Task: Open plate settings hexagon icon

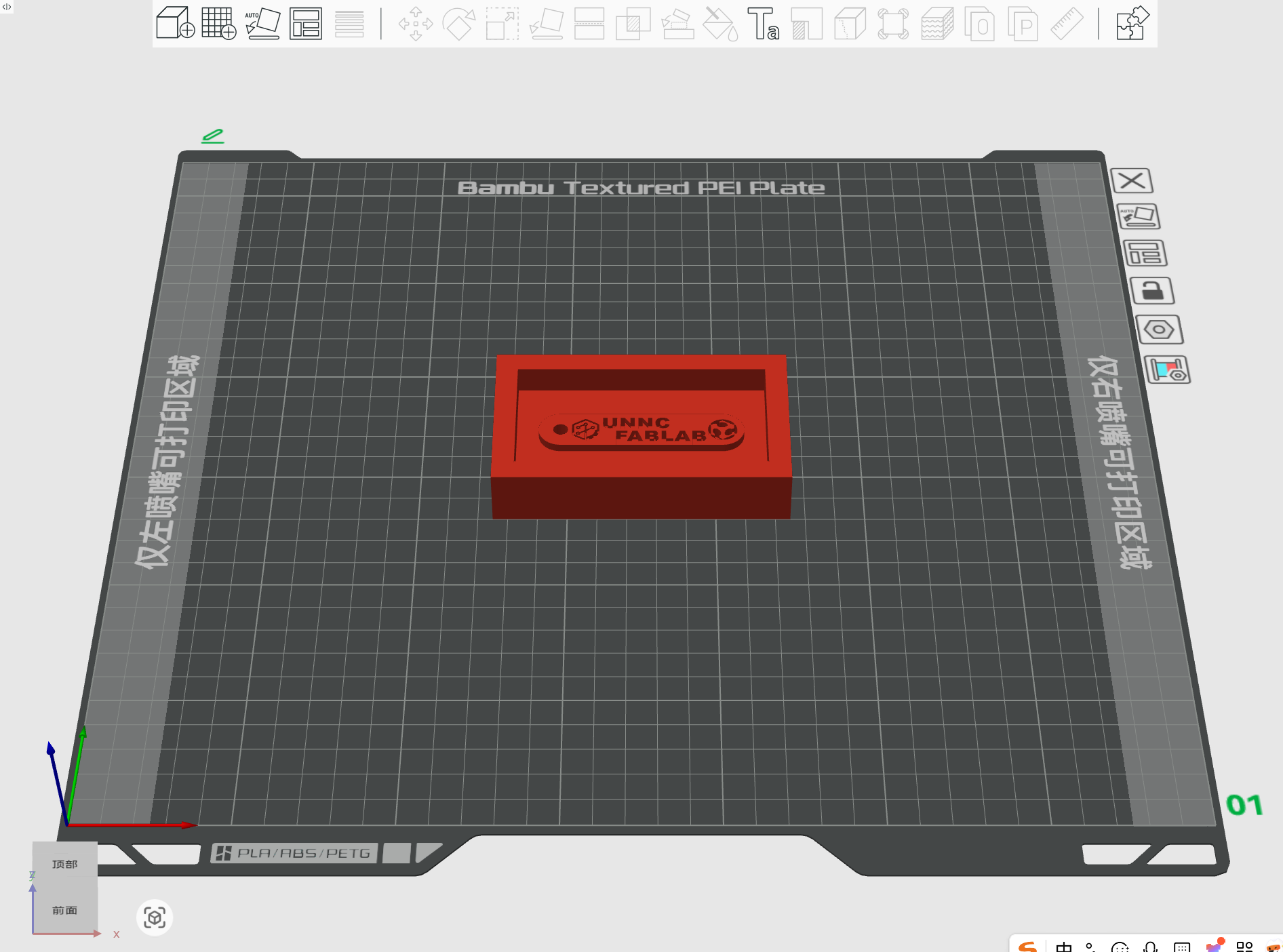Action: coord(1160,330)
